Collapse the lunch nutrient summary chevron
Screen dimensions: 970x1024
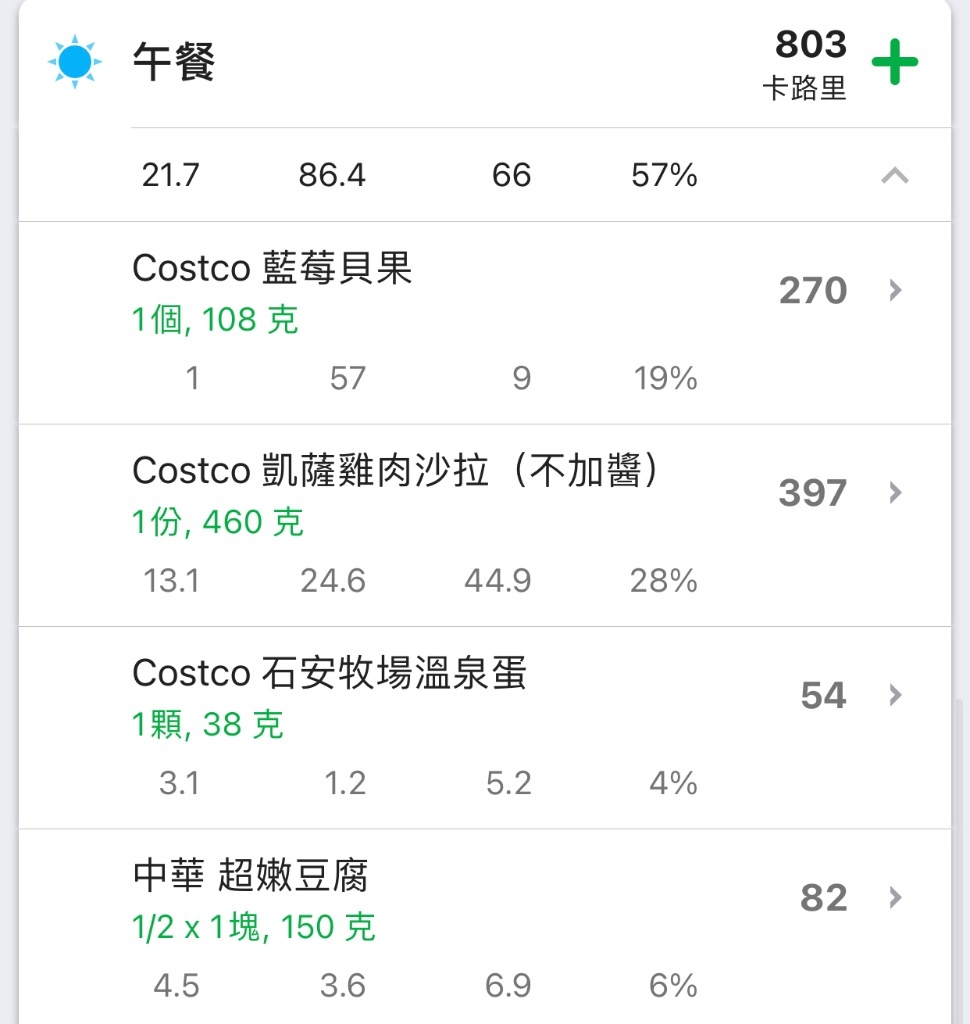click(x=895, y=175)
